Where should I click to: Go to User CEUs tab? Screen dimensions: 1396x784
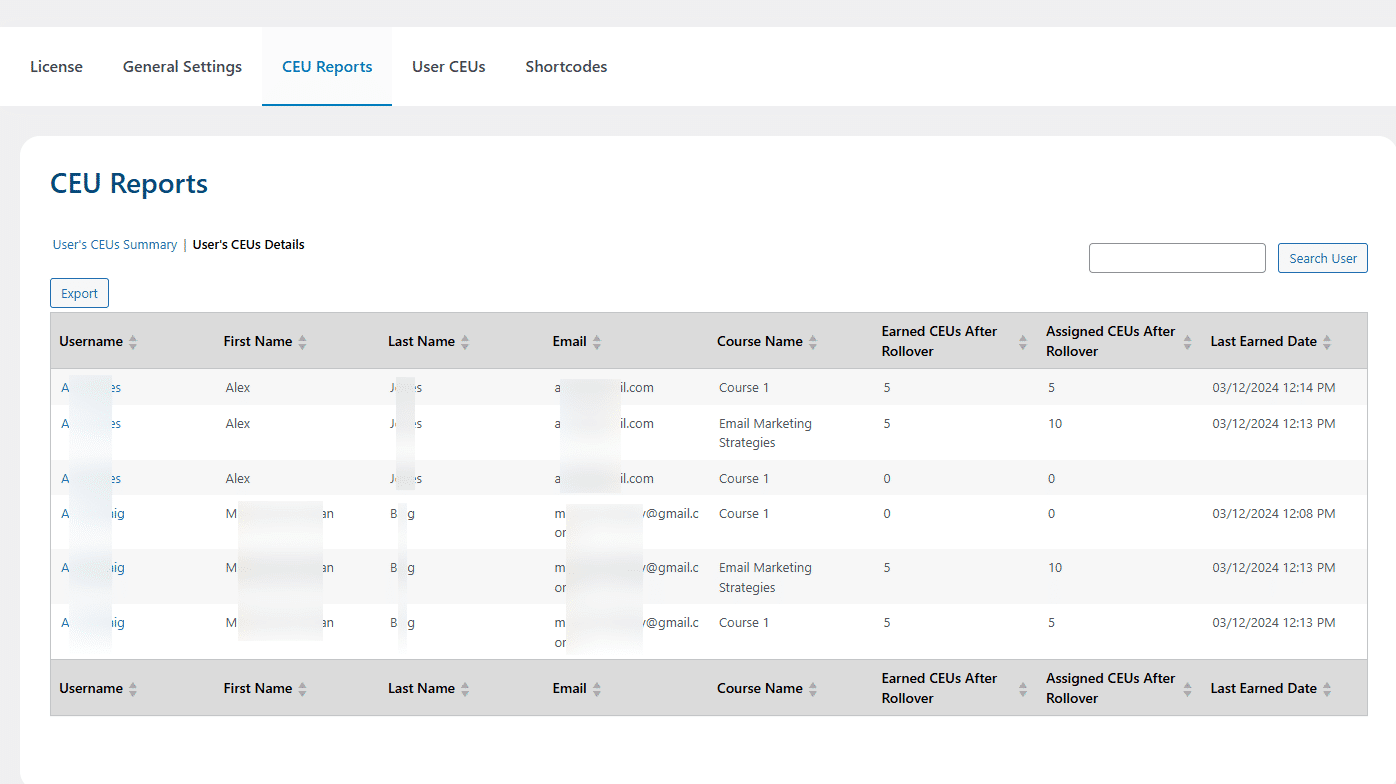point(449,67)
